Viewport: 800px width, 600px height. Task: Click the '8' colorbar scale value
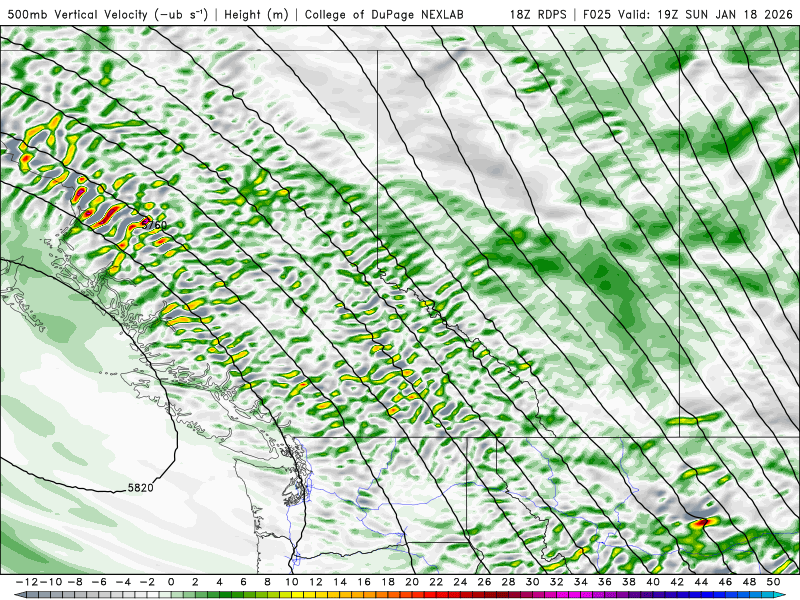click(x=267, y=582)
